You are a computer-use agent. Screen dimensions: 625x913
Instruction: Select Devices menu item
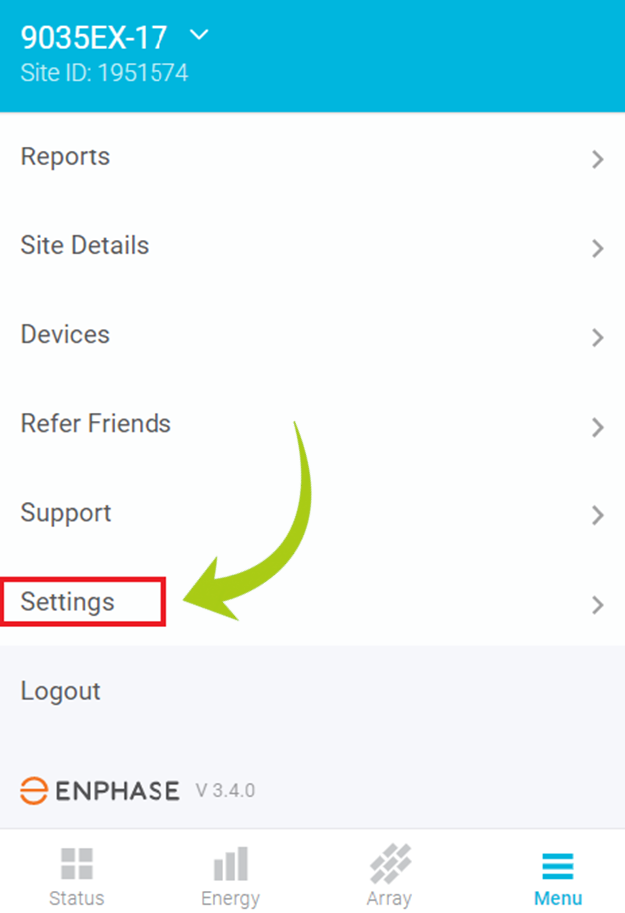coord(64,335)
